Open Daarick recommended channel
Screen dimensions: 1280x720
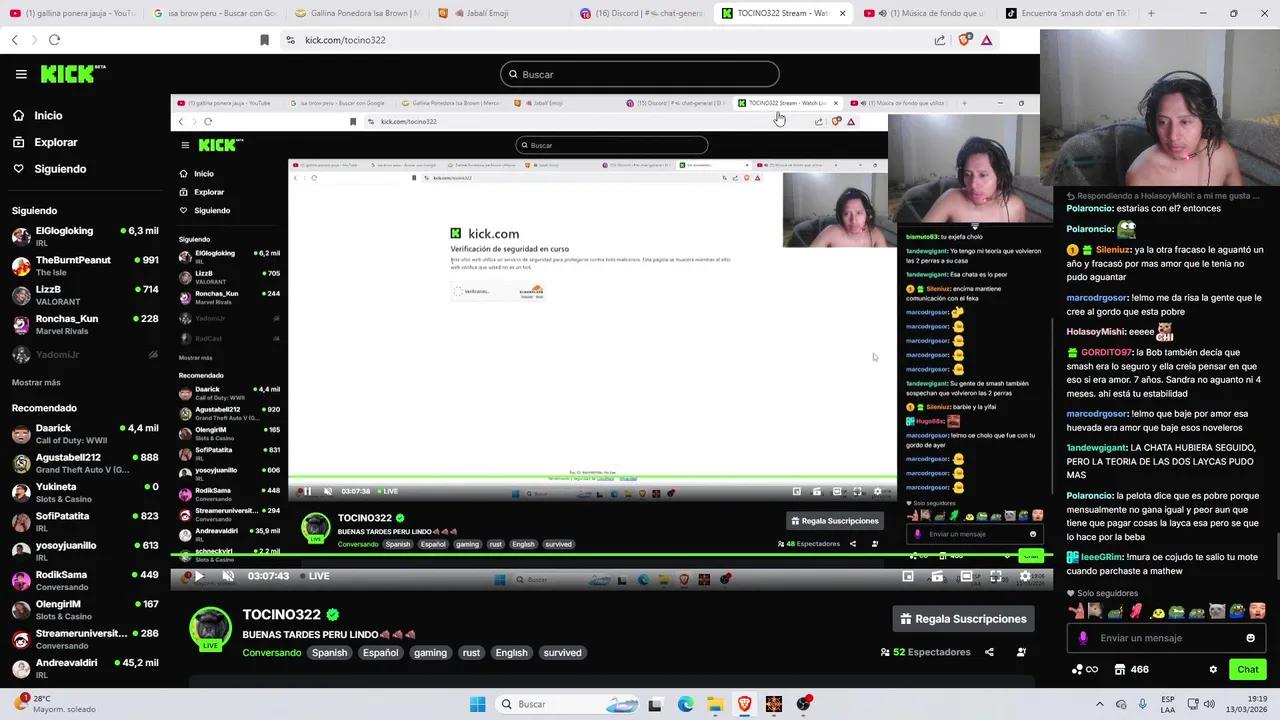point(85,434)
